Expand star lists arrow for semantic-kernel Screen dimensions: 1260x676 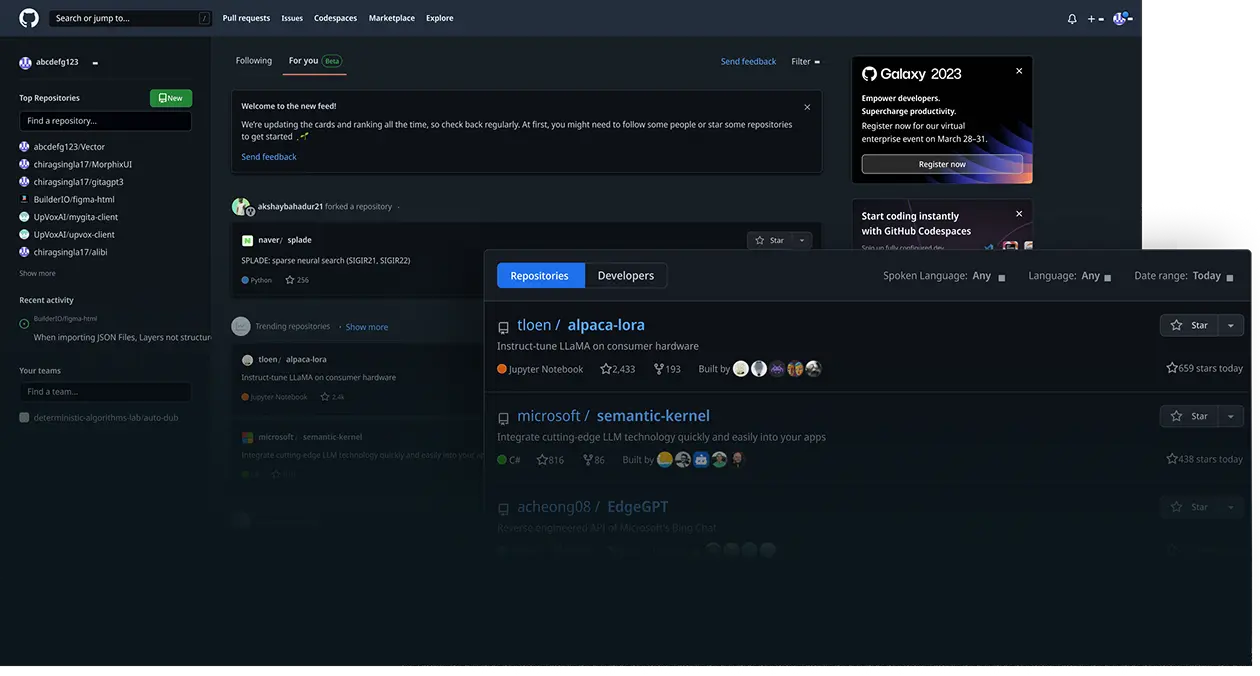1231,416
